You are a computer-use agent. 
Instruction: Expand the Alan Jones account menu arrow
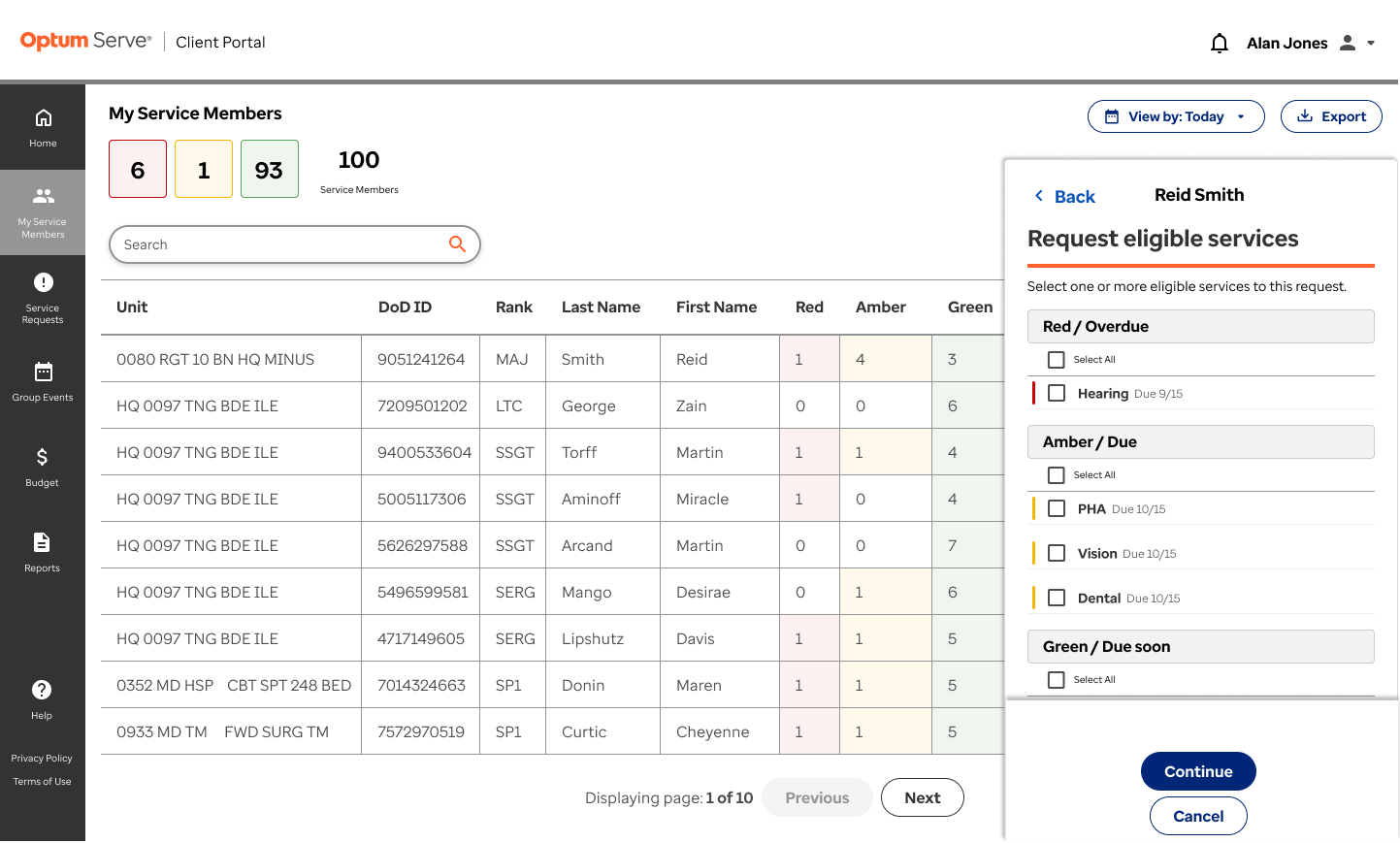1371,43
